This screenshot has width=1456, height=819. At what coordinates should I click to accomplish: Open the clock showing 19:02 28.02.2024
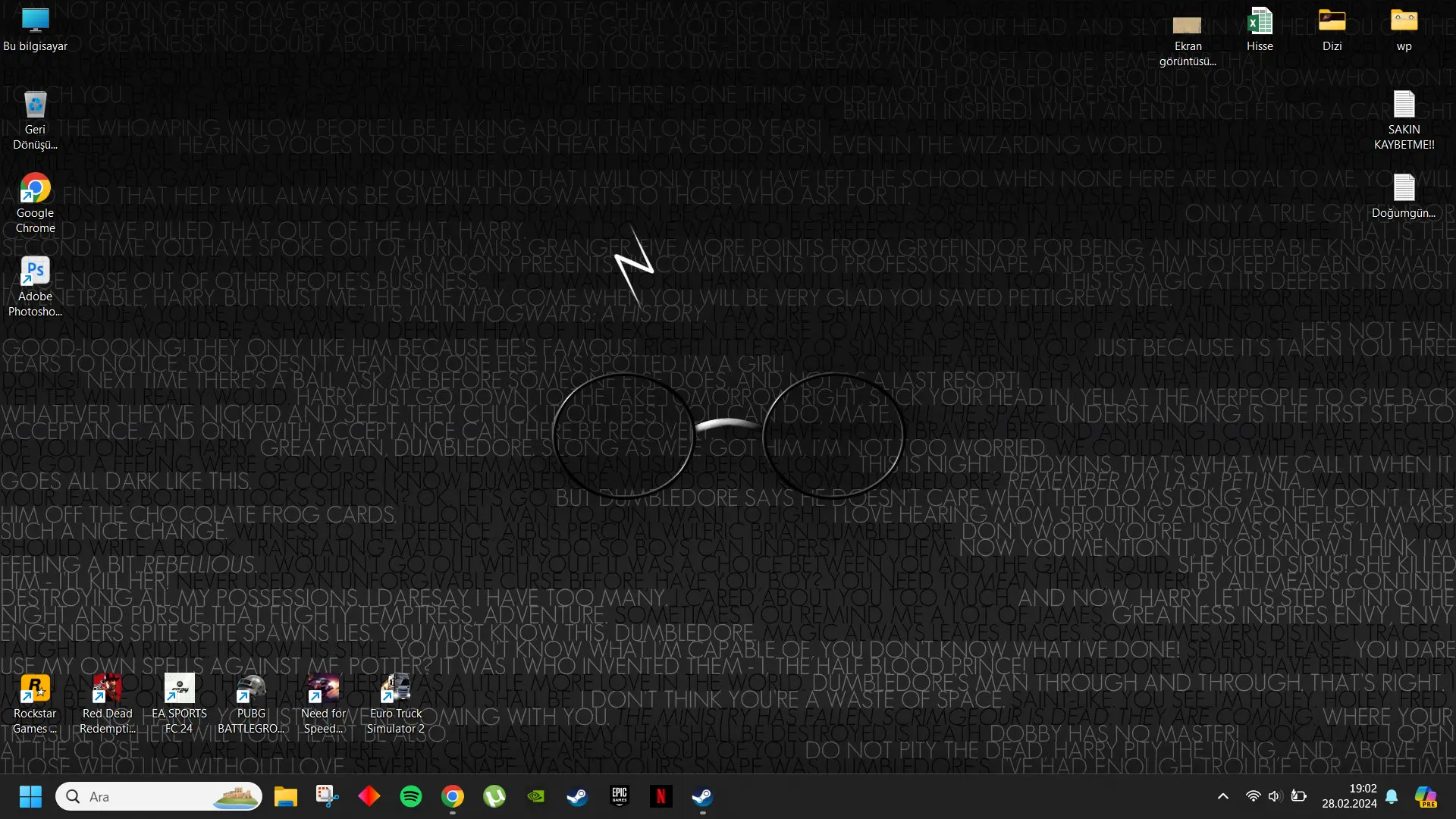pyautogui.click(x=1350, y=796)
